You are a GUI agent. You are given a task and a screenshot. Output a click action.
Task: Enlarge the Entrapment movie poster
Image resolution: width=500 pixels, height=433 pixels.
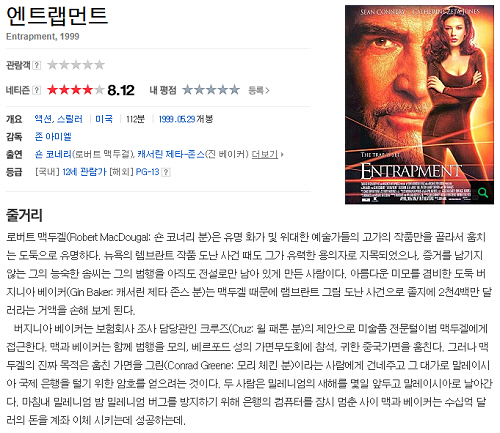[x=419, y=104]
